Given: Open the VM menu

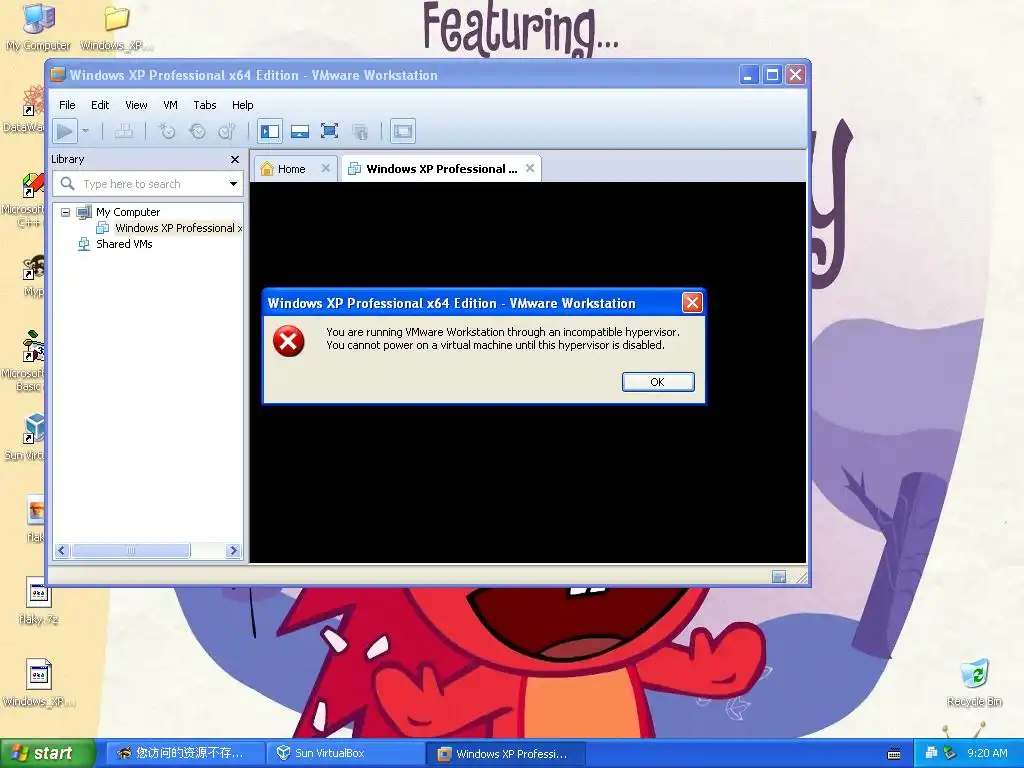Looking at the screenshot, I should [170, 105].
